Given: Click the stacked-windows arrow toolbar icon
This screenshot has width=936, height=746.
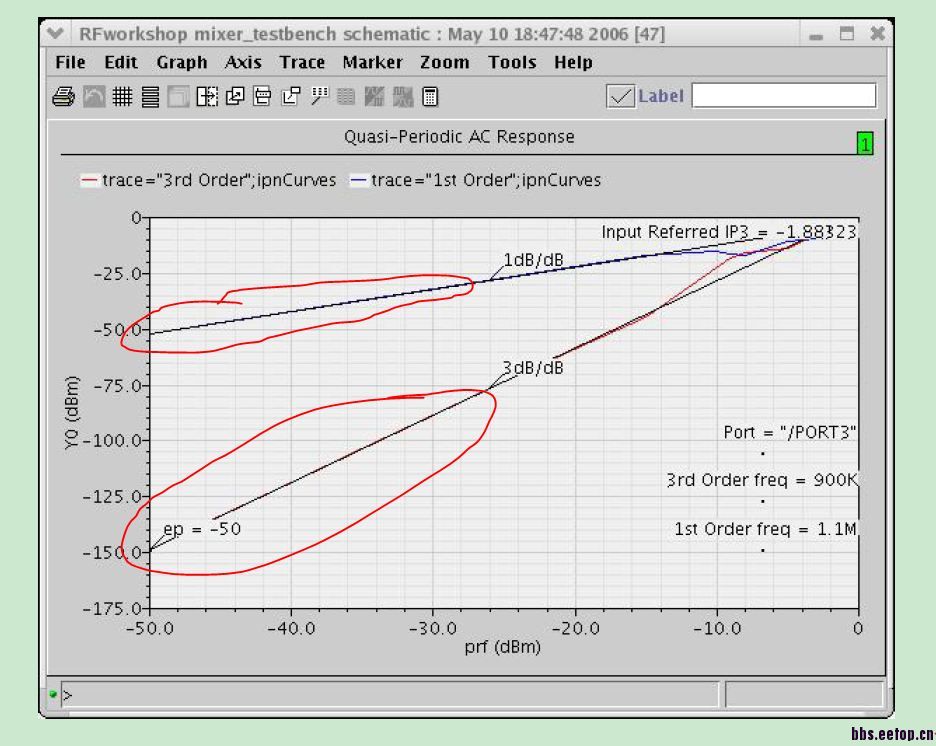Looking at the screenshot, I should click(x=235, y=97).
